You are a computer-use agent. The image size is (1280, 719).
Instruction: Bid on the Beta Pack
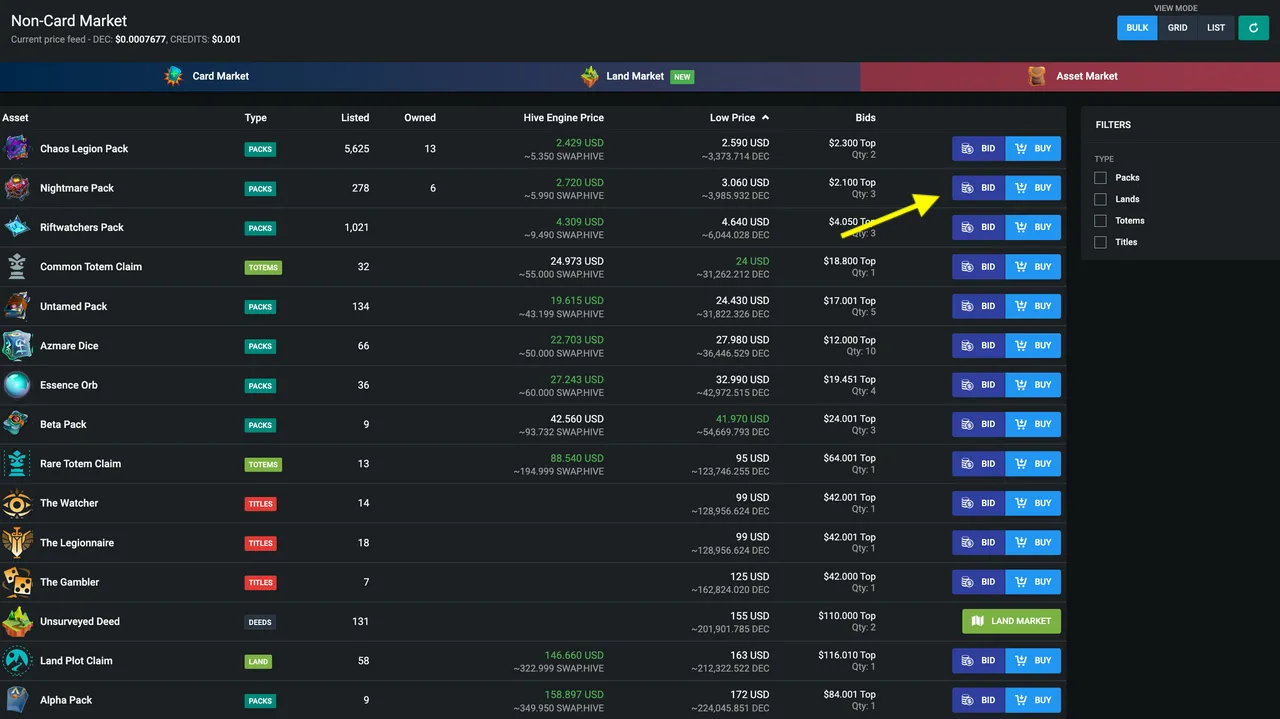click(978, 424)
